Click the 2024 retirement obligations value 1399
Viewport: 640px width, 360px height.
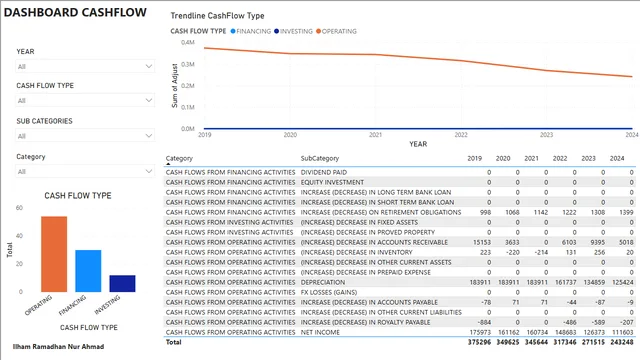[x=627, y=212]
